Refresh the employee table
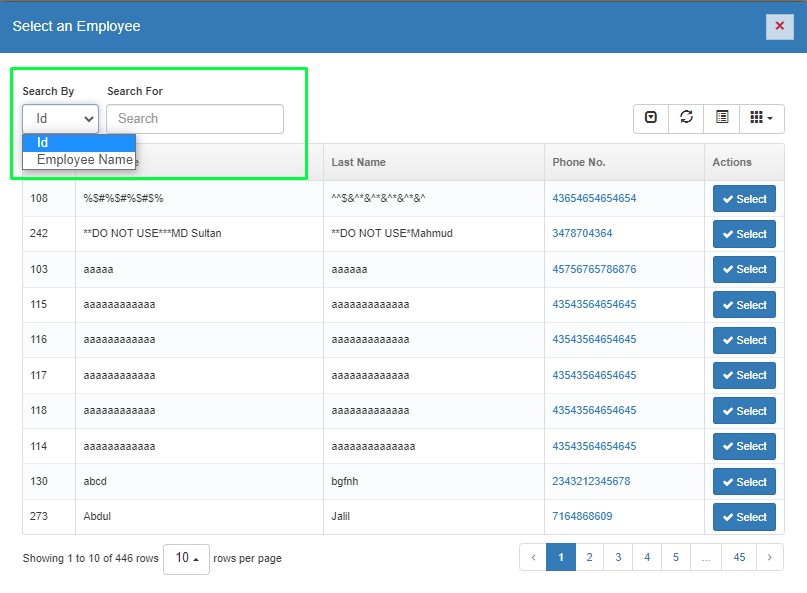807x593 pixels. pyautogui.click(x=686, y=118)
